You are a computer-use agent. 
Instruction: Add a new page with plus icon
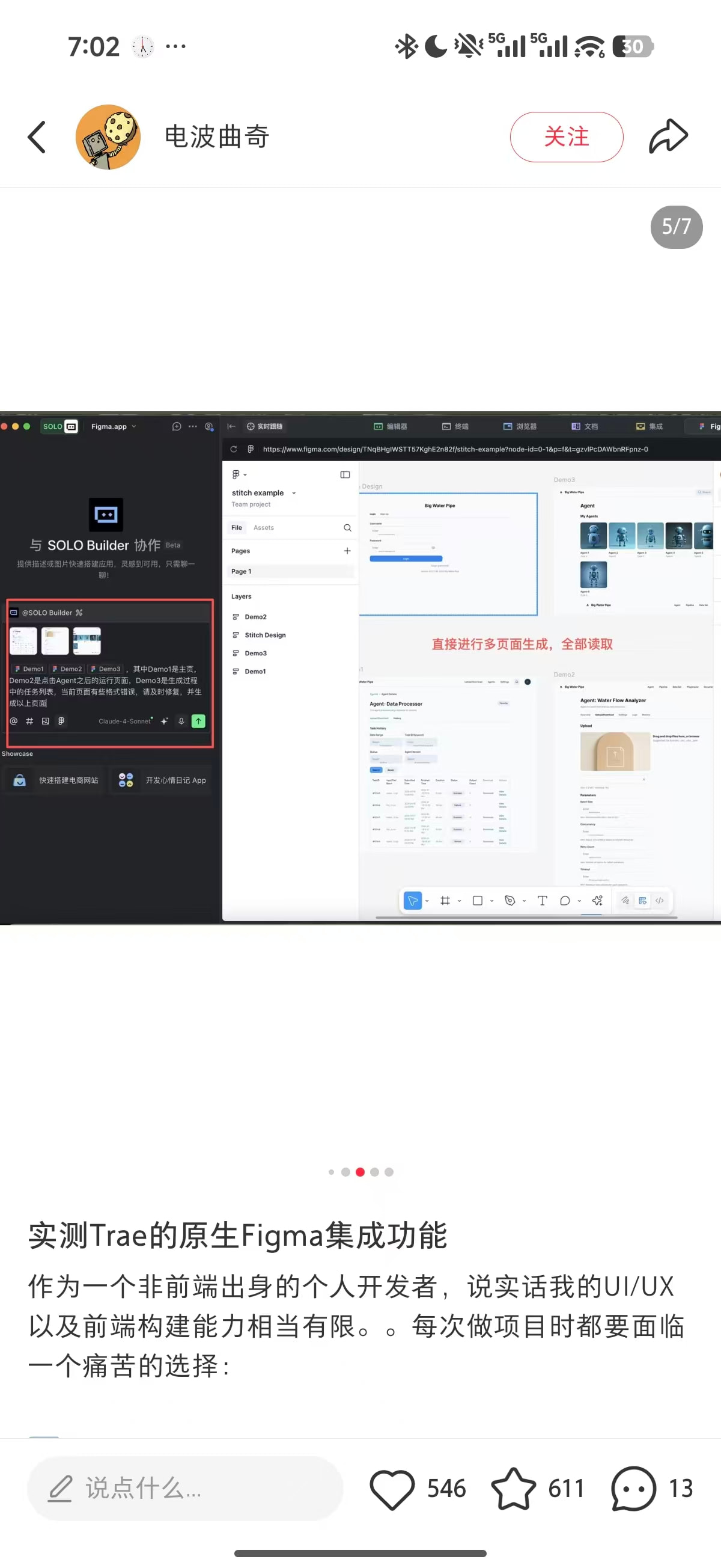[347, 551]
